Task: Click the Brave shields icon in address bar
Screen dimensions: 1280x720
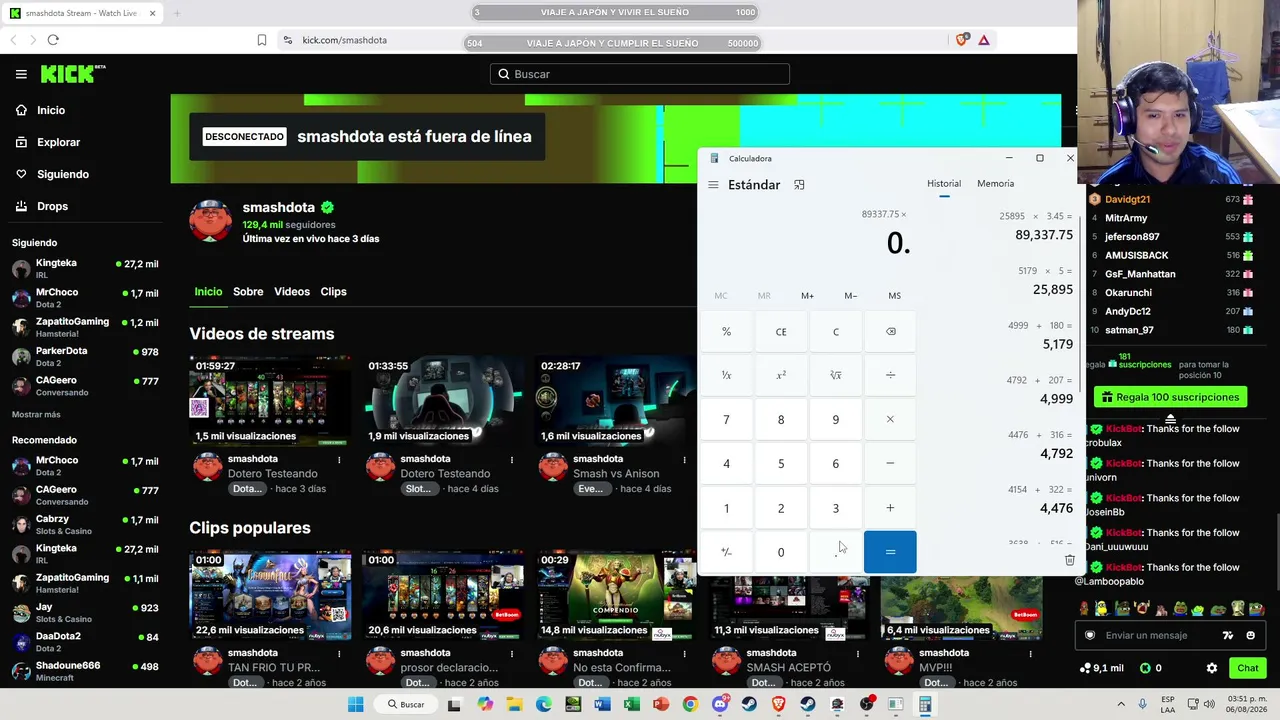Action: point(962,40)
